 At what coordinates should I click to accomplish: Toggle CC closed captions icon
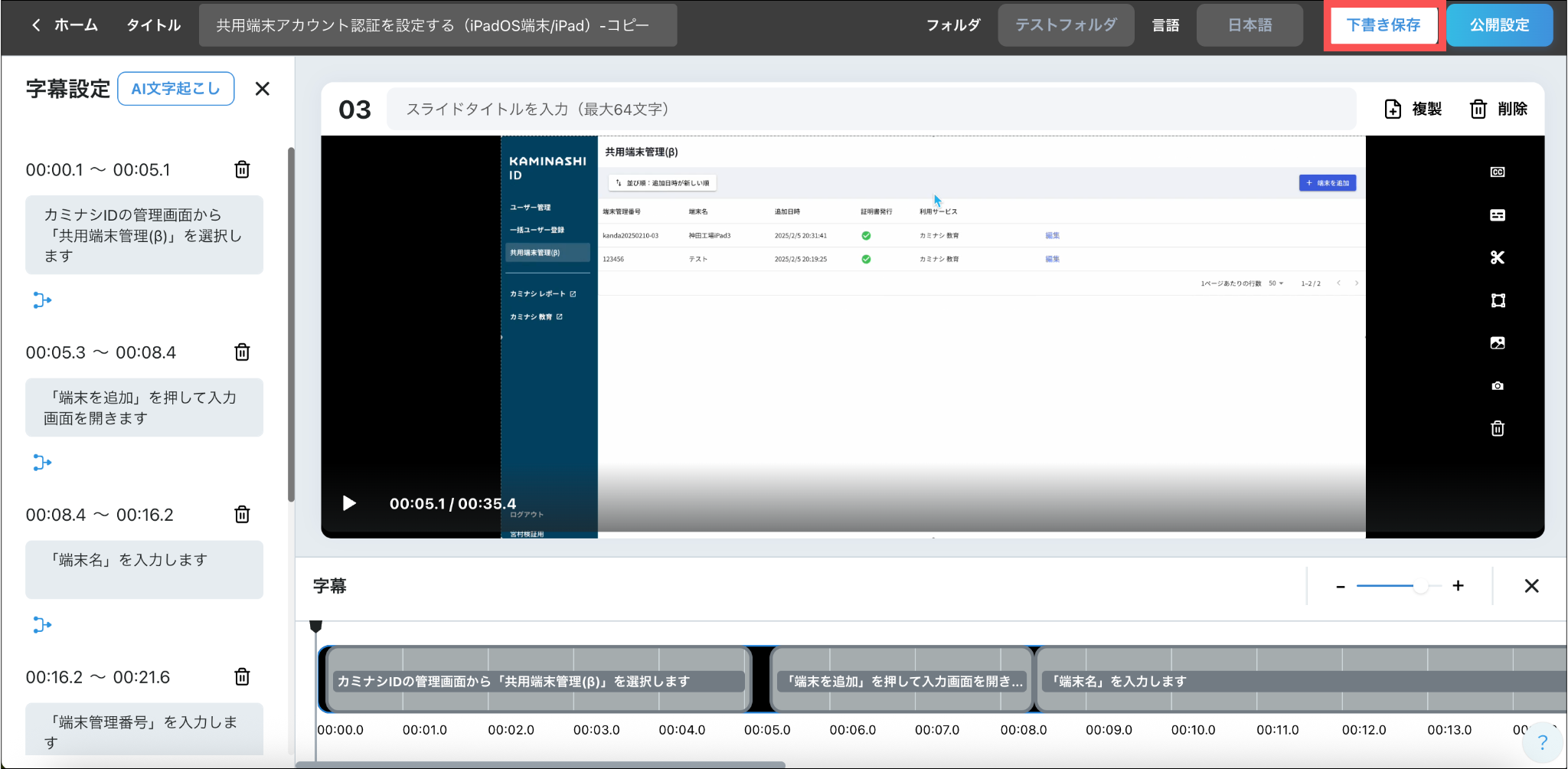click(1498, 172)
